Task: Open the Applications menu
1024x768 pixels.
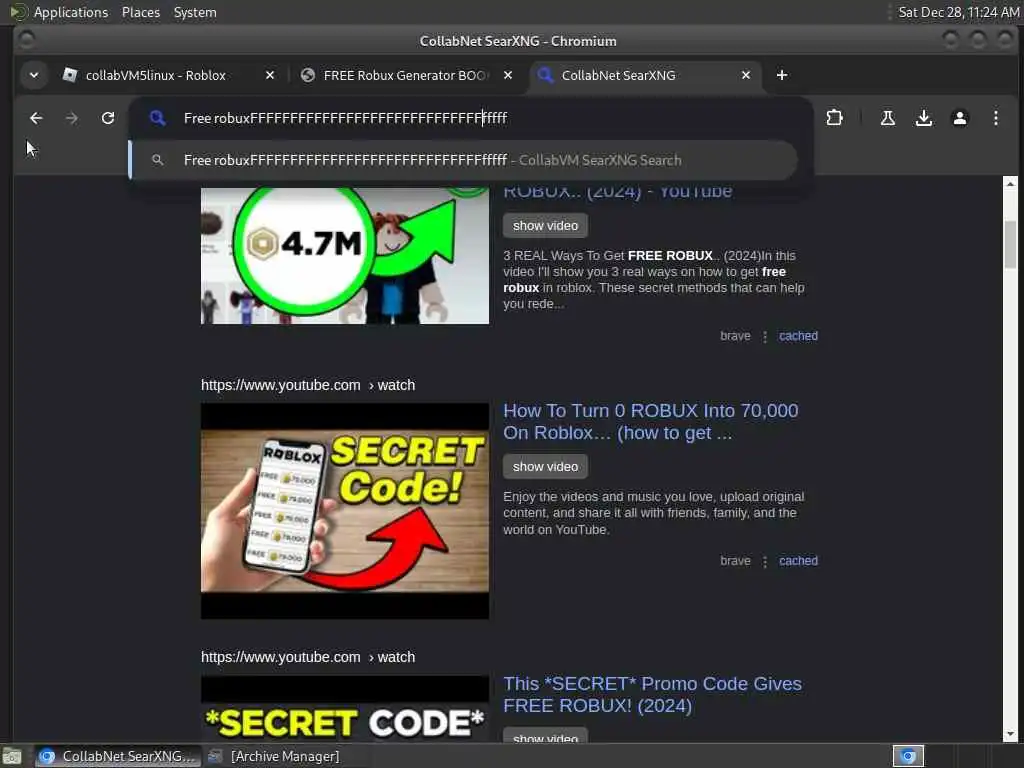Action: coord(71,12)
